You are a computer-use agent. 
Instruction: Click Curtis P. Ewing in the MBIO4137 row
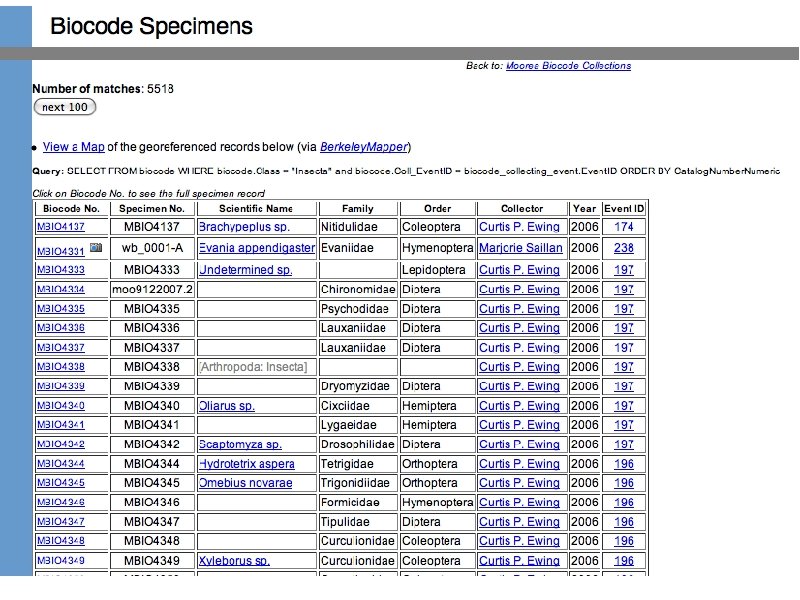(x=519, y=227)
